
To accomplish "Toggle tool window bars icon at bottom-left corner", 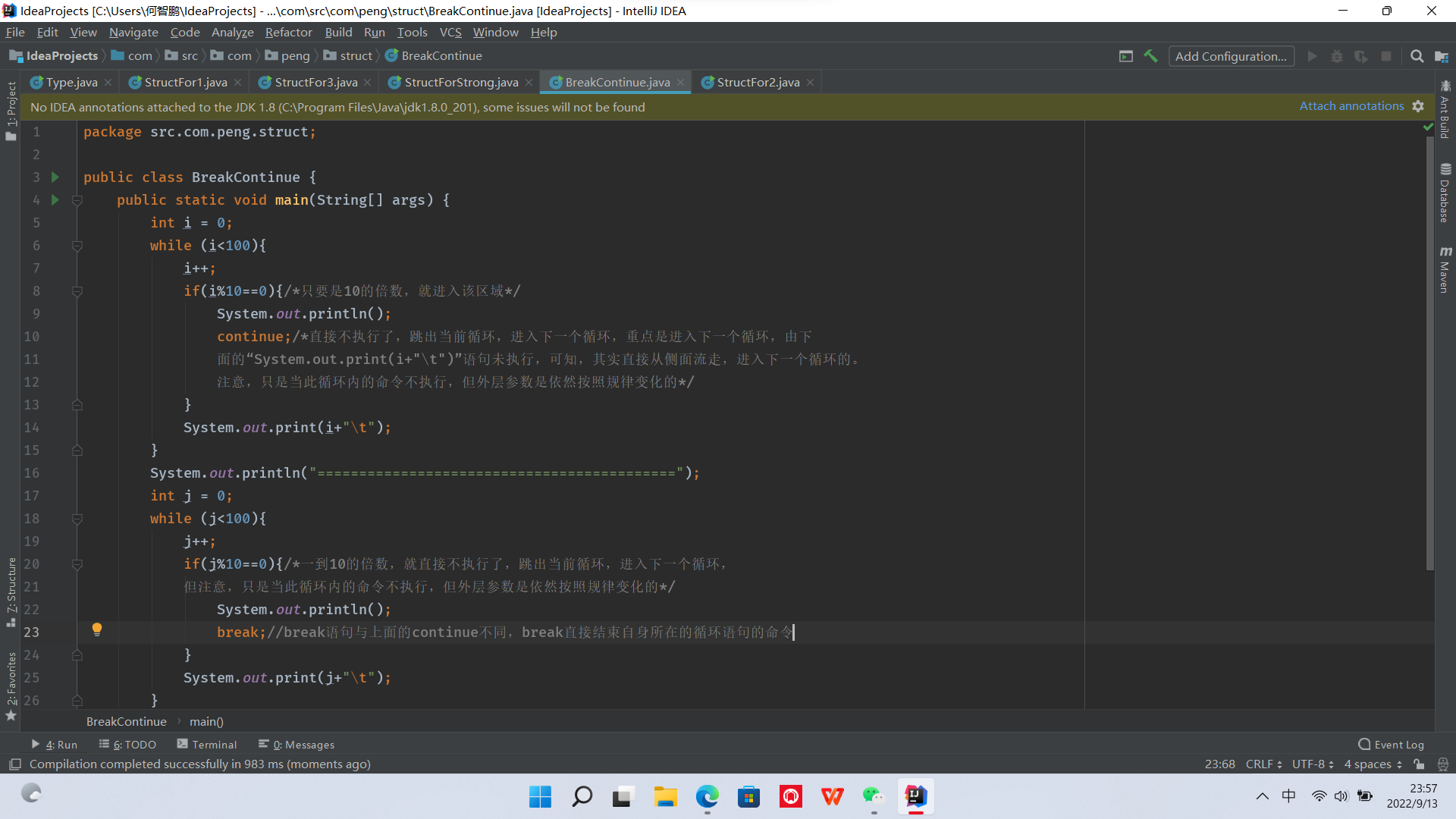I will click(x=14, y=764).
